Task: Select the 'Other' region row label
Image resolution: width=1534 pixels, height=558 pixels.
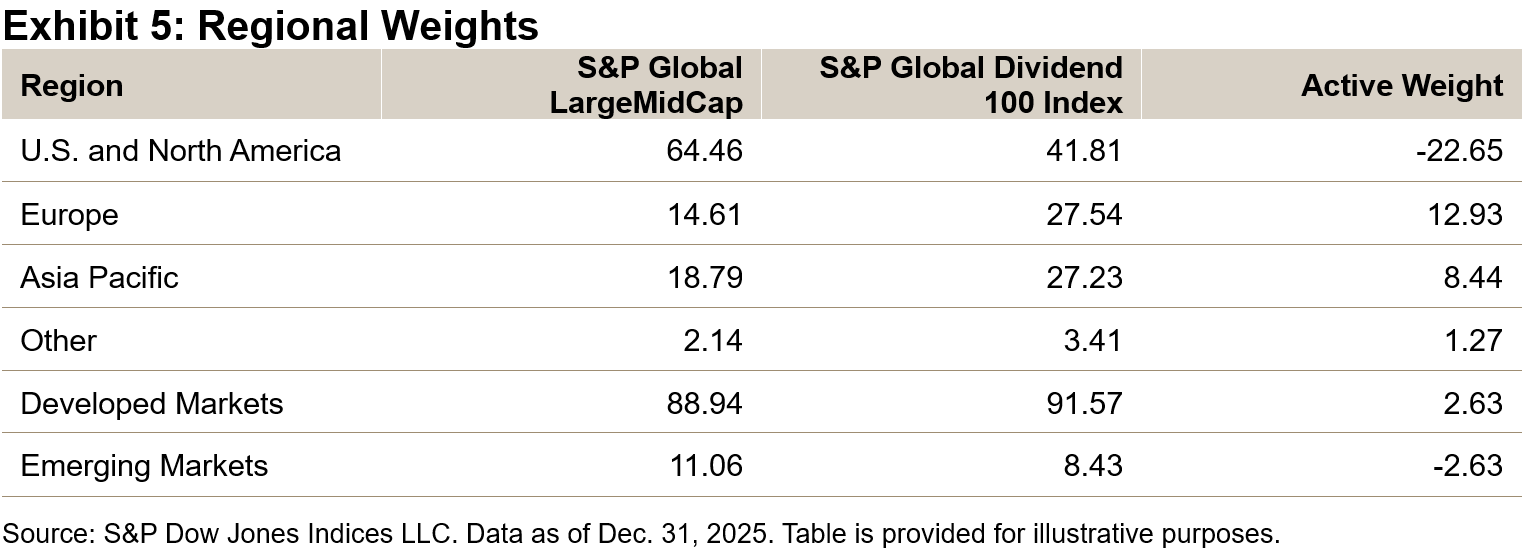Action: [x=58, y=340]
